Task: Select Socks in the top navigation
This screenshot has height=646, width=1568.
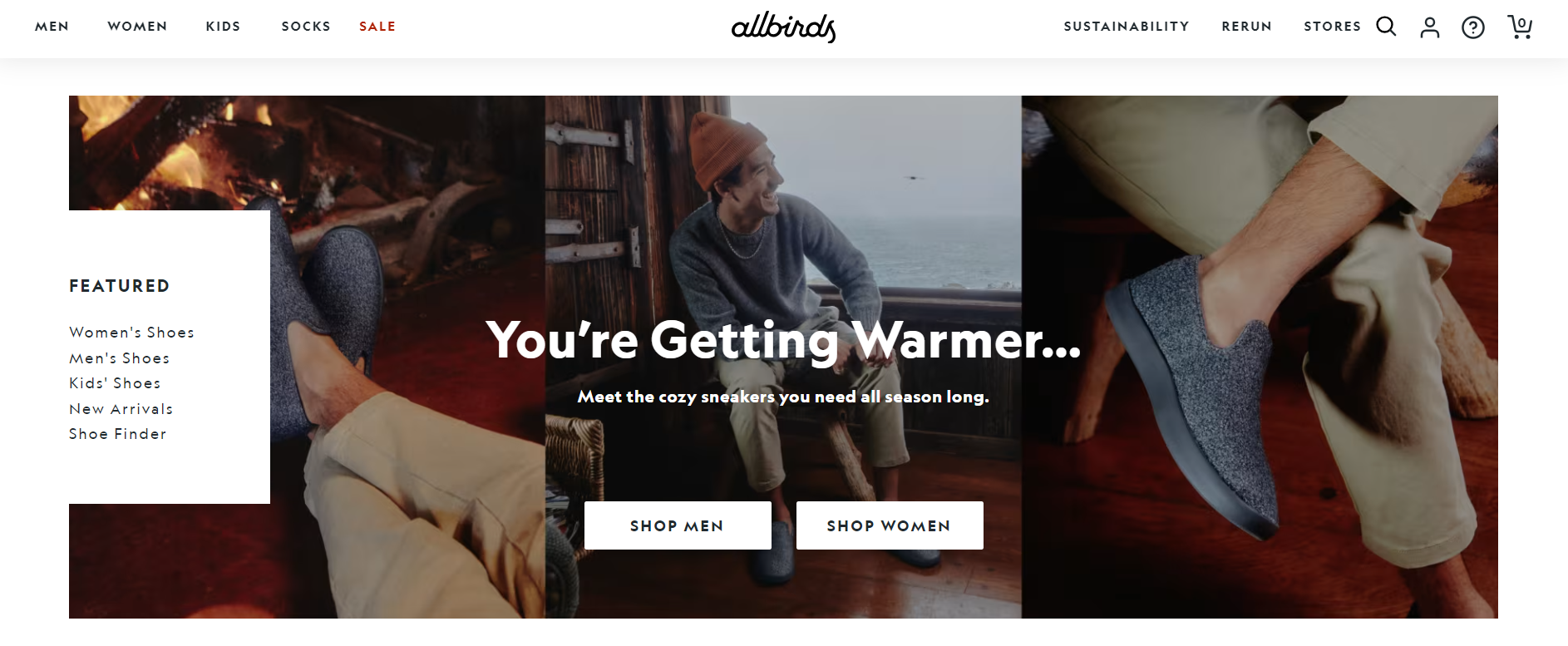Action: 306,27
